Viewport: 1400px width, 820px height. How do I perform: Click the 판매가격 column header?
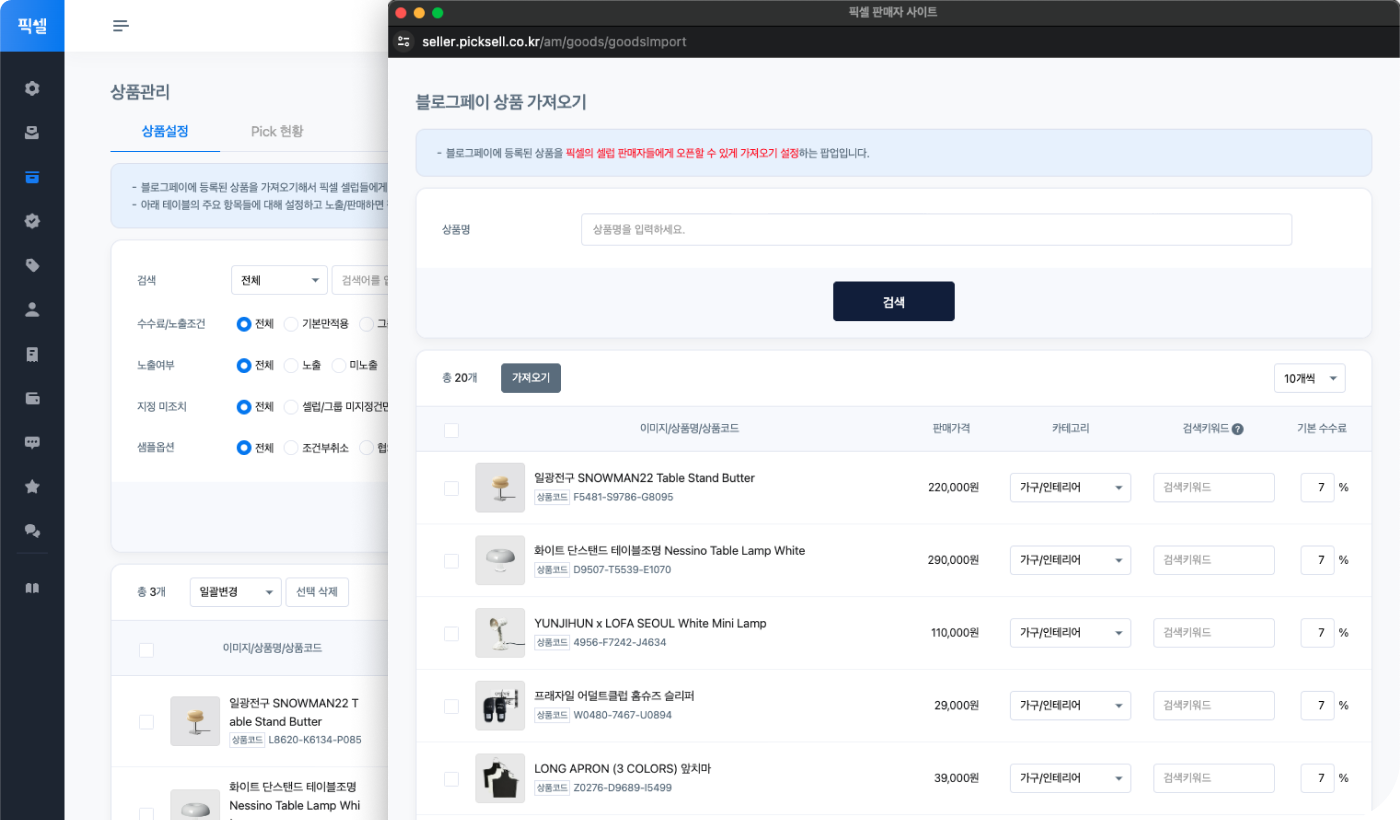(950, 428)
